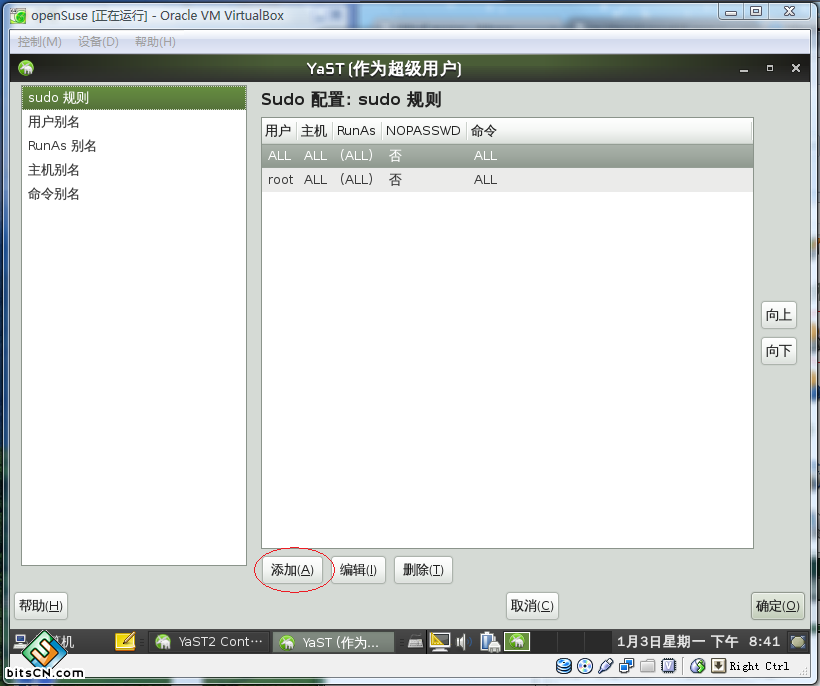
Task: Click the 编辑(I) edit button
Action: click(x=358, y=570)
